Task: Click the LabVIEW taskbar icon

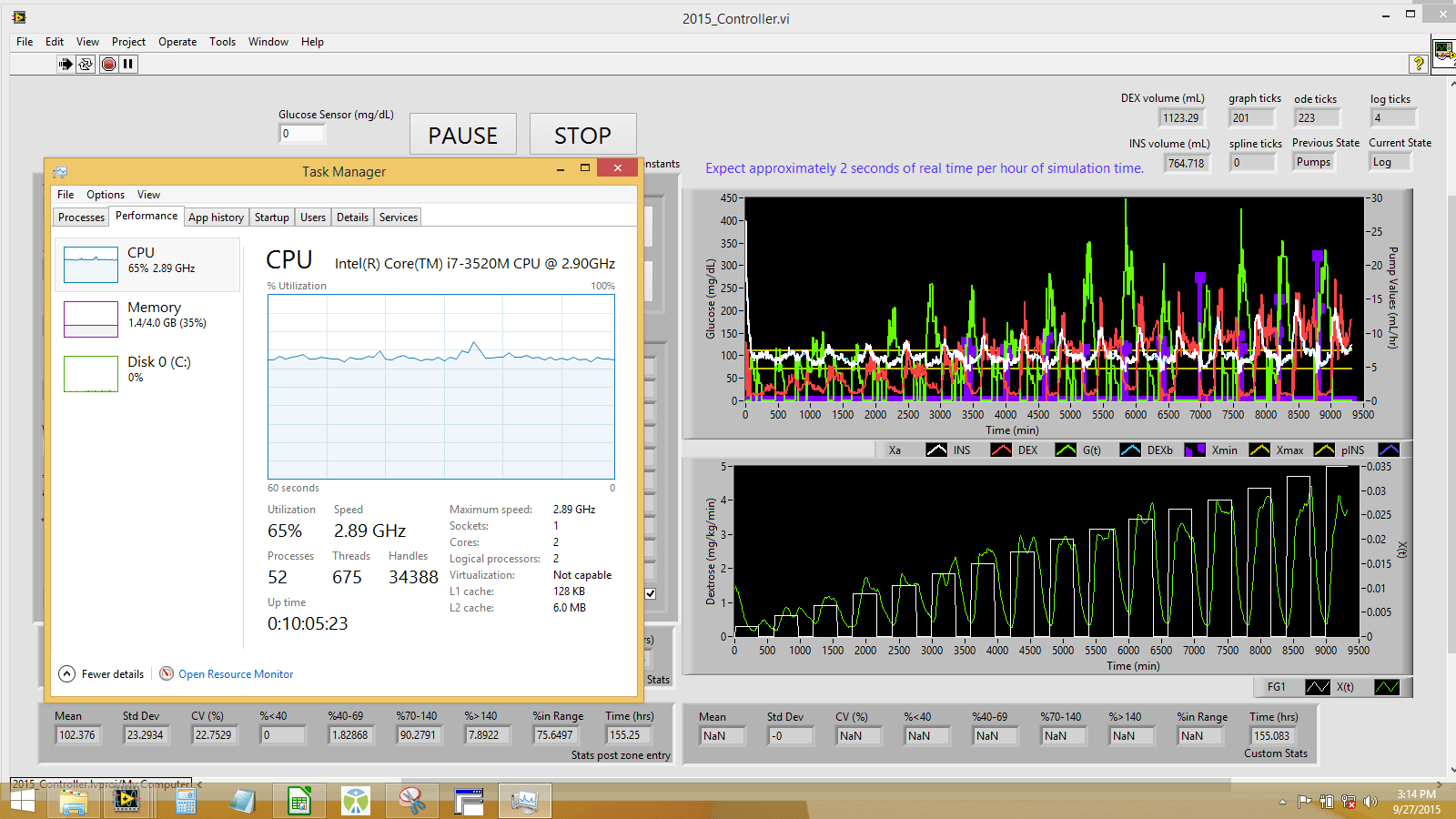Action: [126, 801]
